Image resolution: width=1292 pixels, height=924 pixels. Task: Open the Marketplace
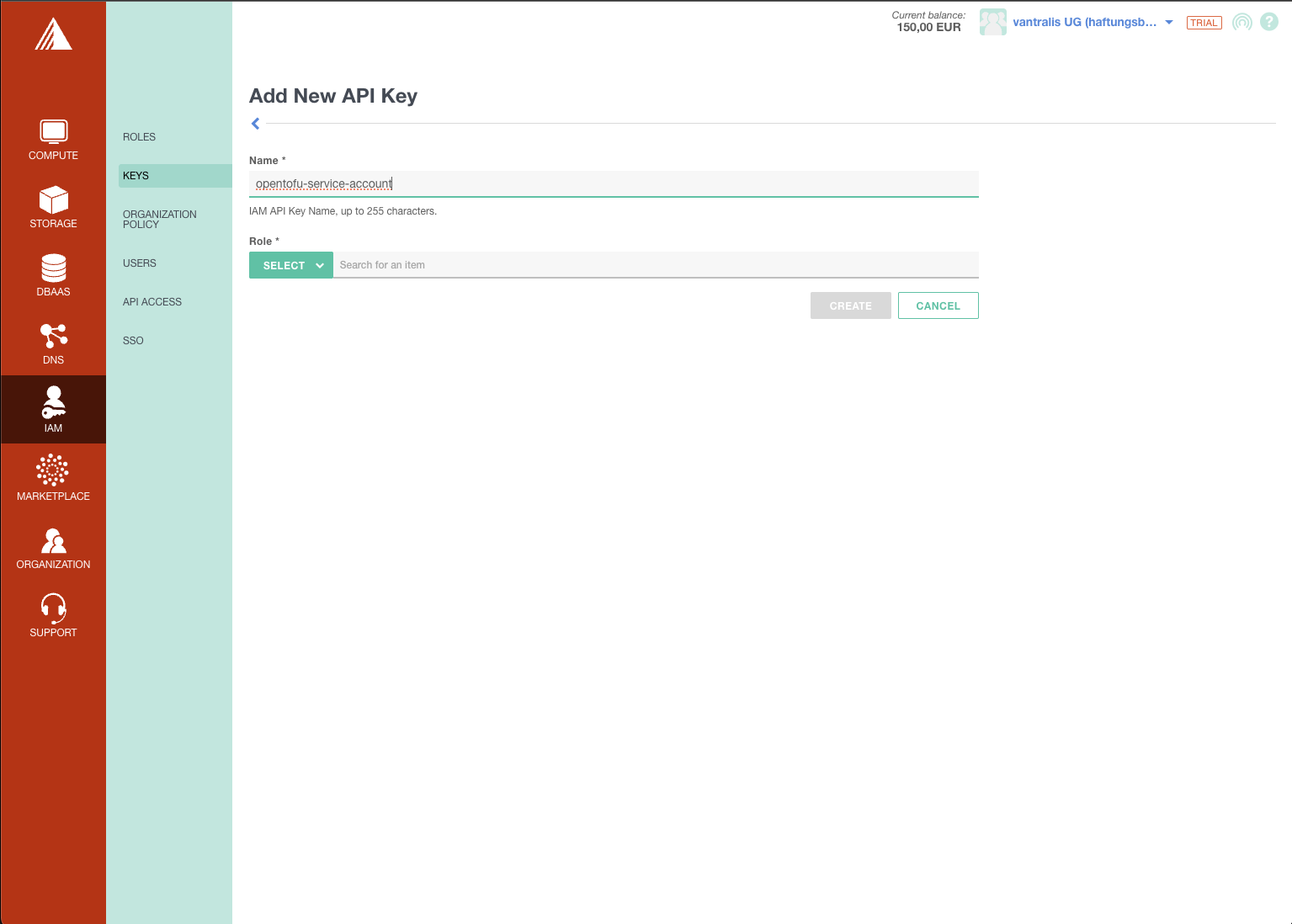pyautogui.click(x=53, y=478)
